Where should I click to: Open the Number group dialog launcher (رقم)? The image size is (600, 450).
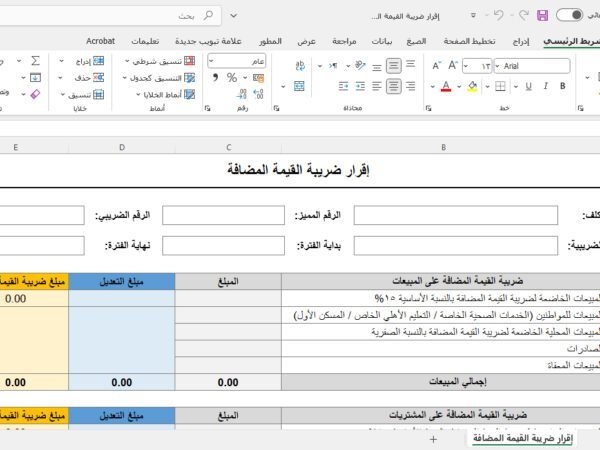tap(207, 108)
